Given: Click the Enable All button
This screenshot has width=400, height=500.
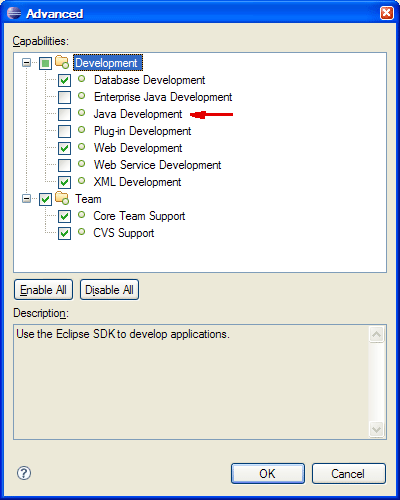Looking at the screenshot, I should coord(43,290).
